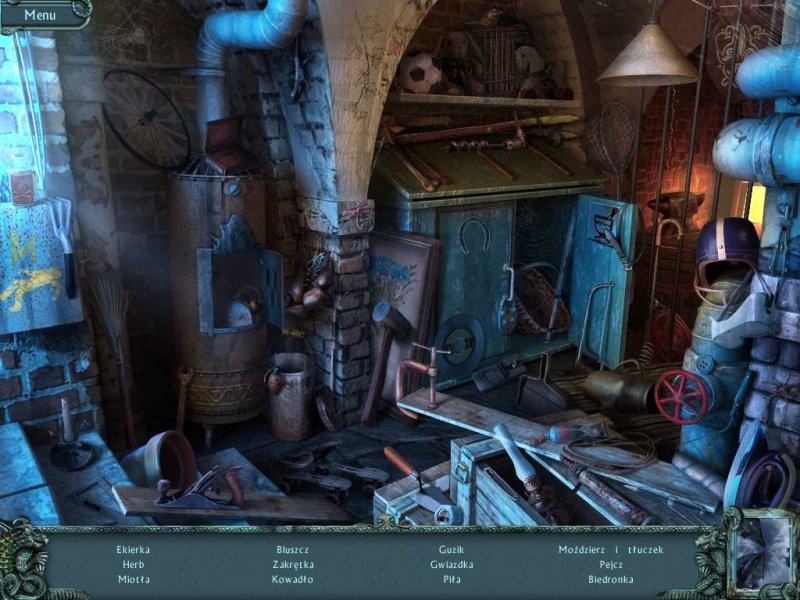800x600 pixels.
Task: Select 'Ekierka' in the item list
Action: point(133,549)
